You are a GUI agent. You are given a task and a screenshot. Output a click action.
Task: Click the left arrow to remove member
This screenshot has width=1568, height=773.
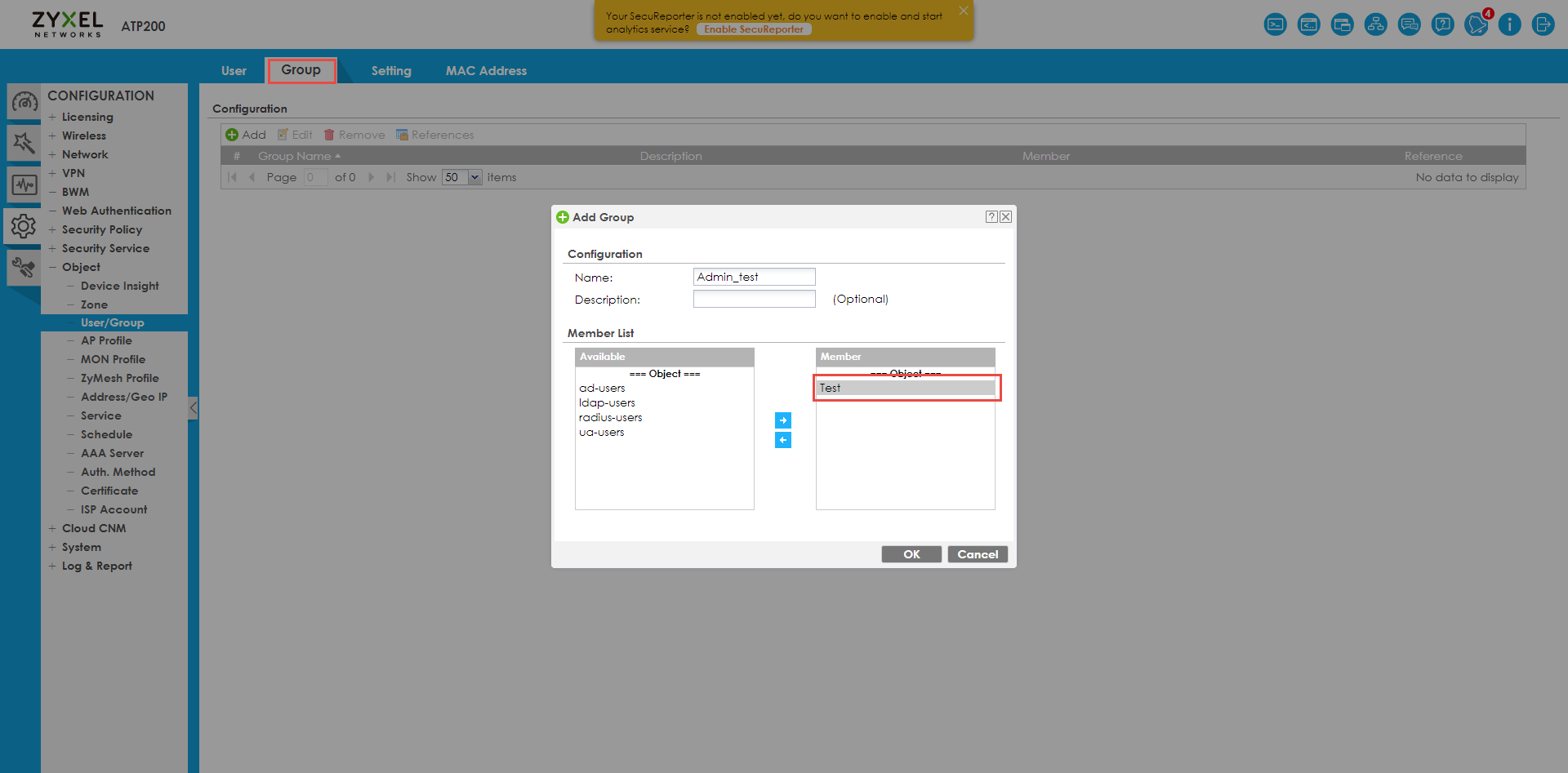tap(782, 441)
